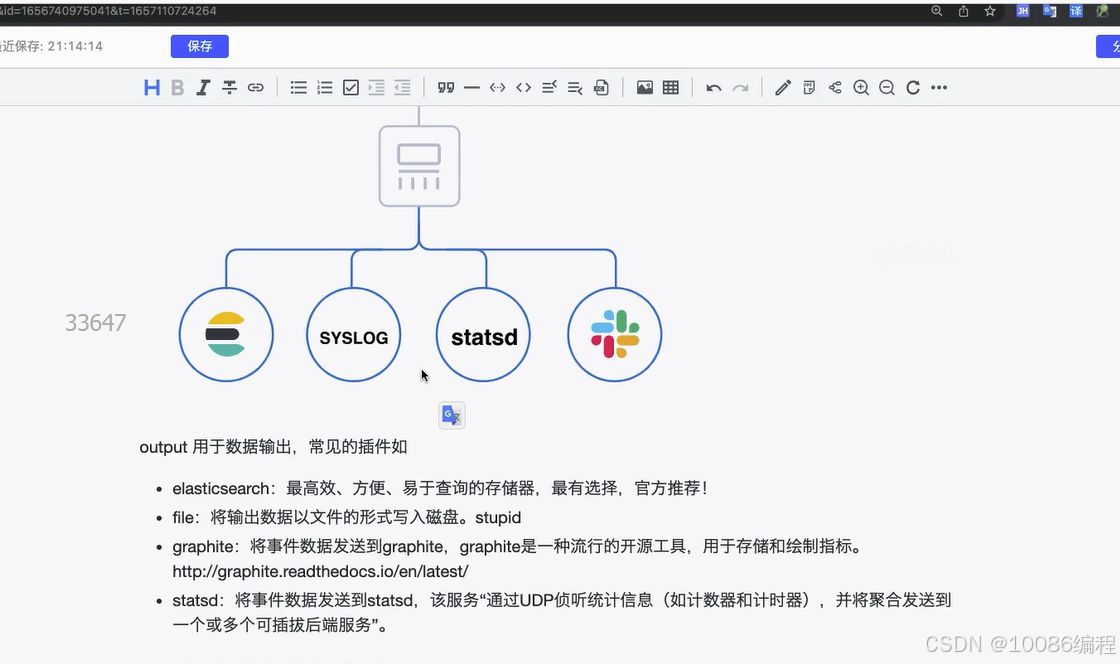Open the blue 译 translation extension
Image resolution: width=1120 pixels, height=664 pixels.
[1076, 11]
